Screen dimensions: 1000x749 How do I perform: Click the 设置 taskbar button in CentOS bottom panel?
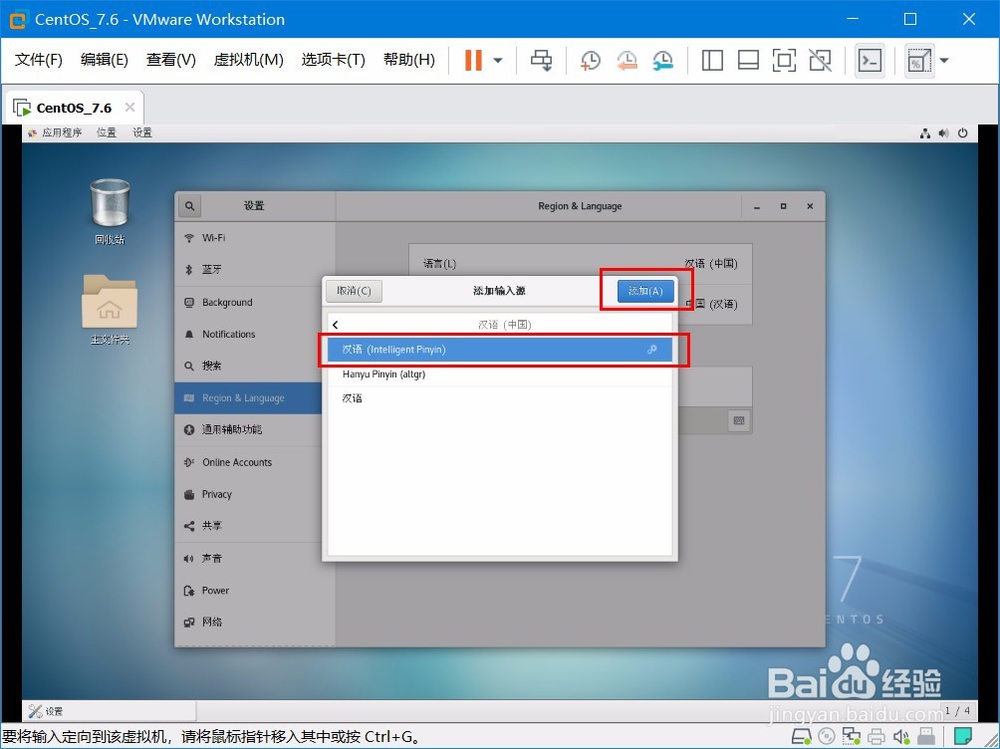pos(110,711)
